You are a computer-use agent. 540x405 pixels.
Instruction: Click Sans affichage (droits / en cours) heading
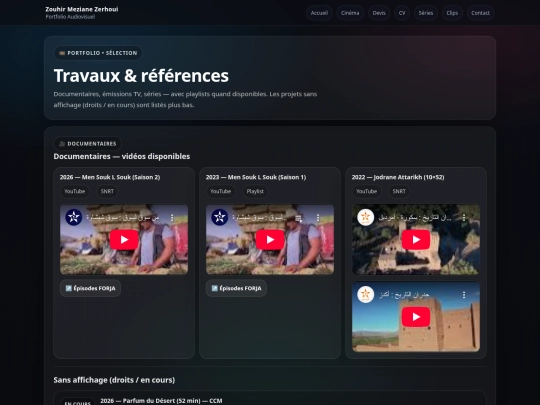tap(114, 380)
